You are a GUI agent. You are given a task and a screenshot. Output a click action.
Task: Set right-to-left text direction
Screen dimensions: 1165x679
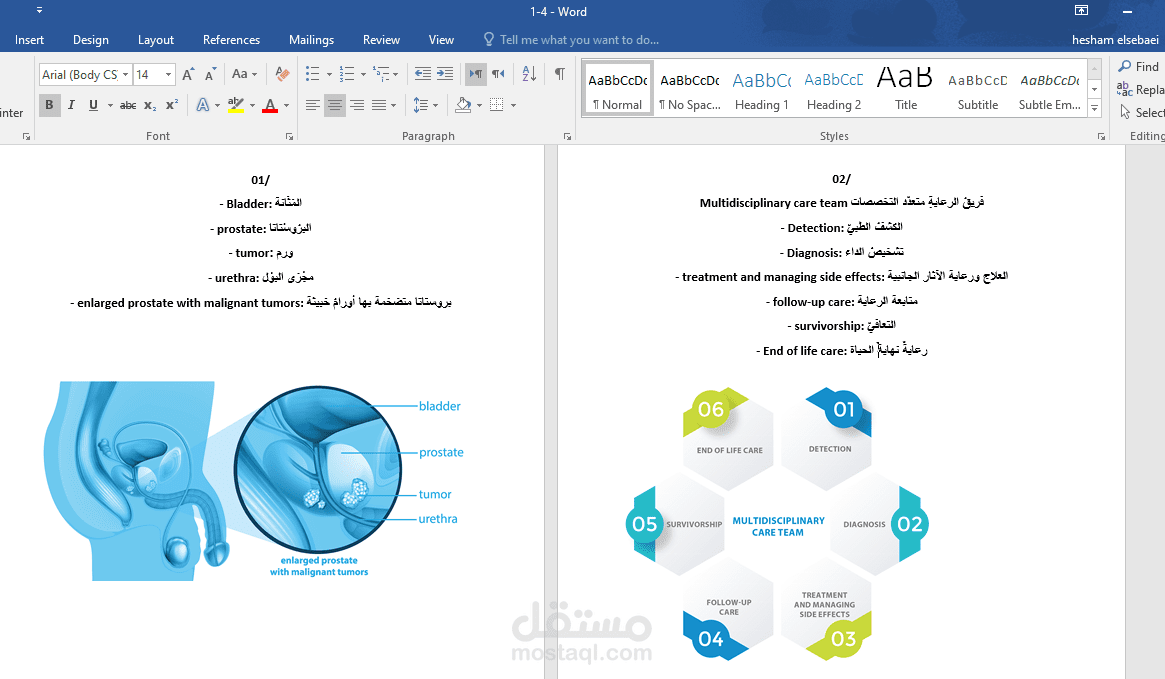pos(498,74)
